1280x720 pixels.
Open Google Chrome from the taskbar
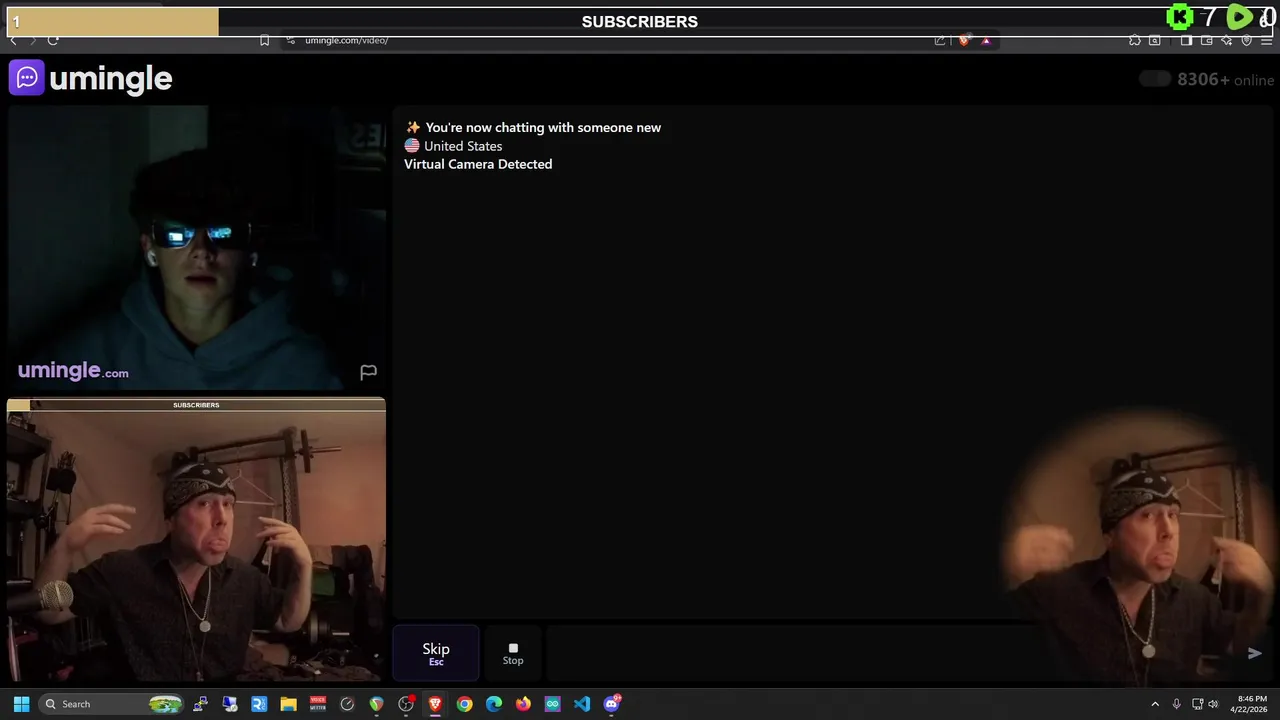click(464, 704)
